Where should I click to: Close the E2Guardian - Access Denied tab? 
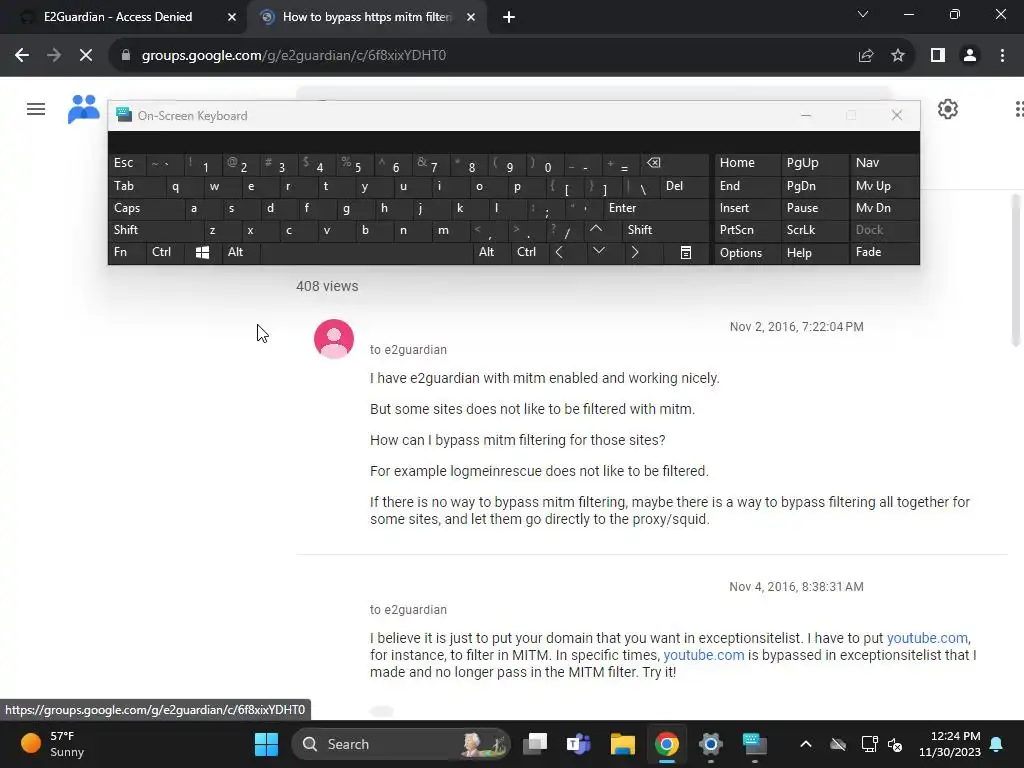pos(232,18)
